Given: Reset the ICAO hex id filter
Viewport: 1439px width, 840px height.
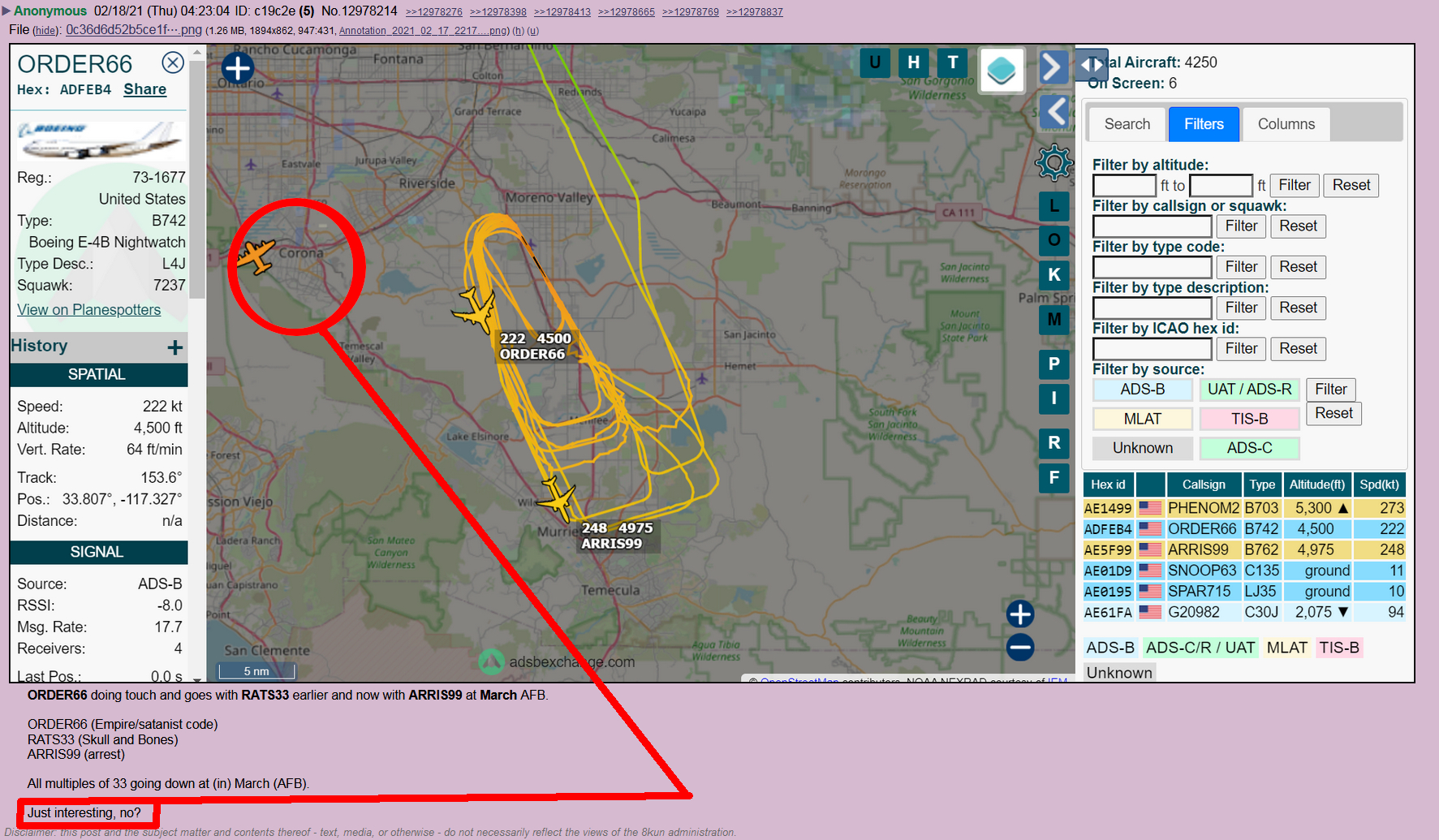Looking at the screenshot, I should 1299,348.
